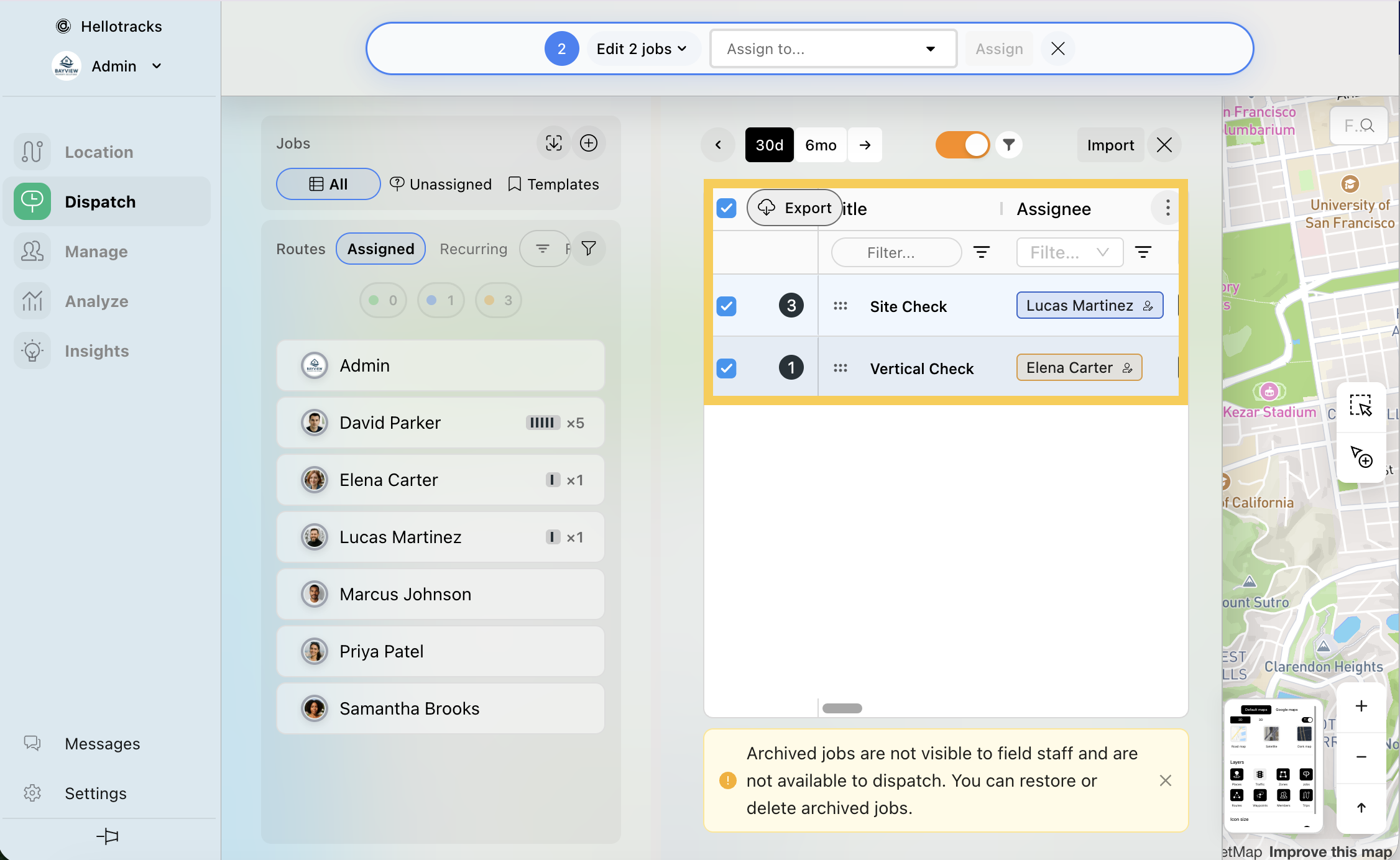Expand the Edit 2 jobs menu
Viewport: 1400px width, 860px height.
(x=642, y=48)
